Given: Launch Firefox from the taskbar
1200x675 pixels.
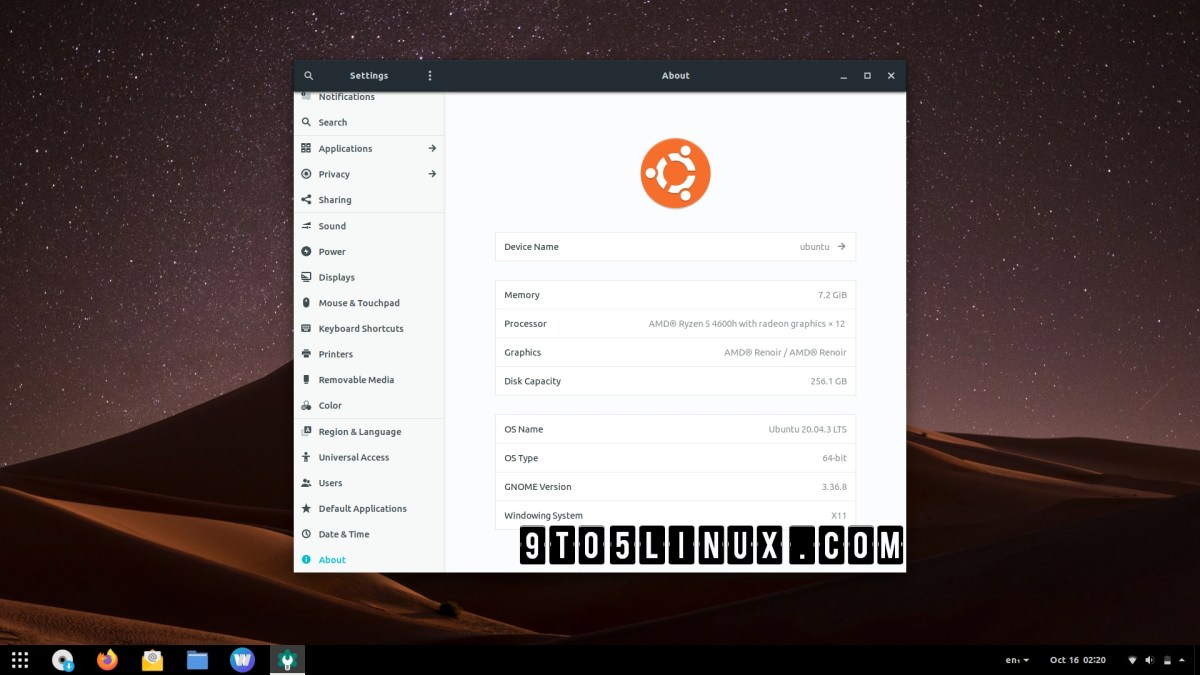Looking at the screenshot, I should (x=107, y=660).
